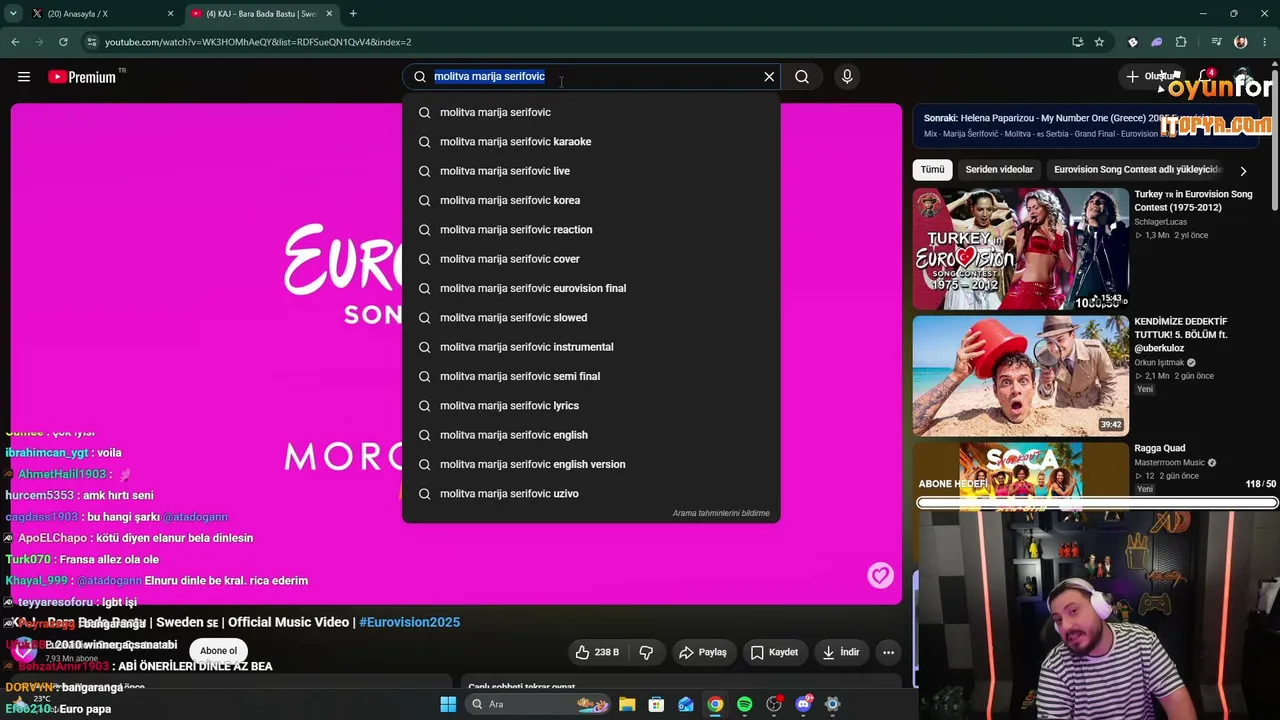The width and height of the screenshot is (1280, 720).
Task: Expand the tab search dropdown
Action: (x=13, y=14)
